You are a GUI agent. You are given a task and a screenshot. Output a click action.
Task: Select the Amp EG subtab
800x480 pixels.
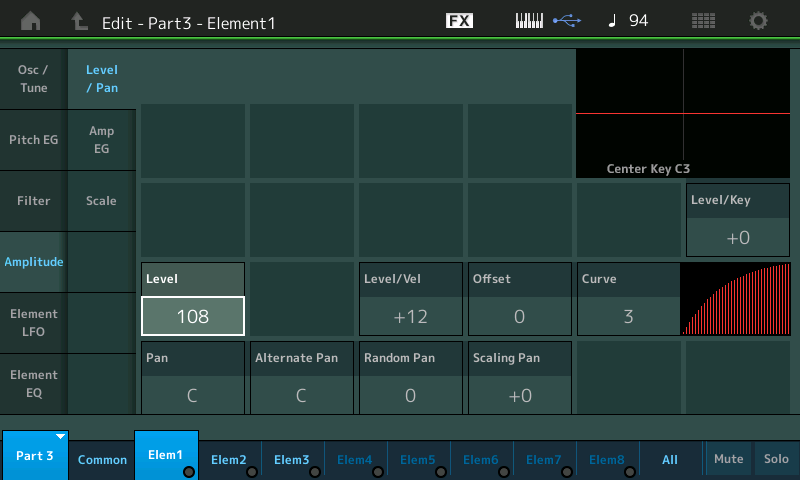click(101, 140)
